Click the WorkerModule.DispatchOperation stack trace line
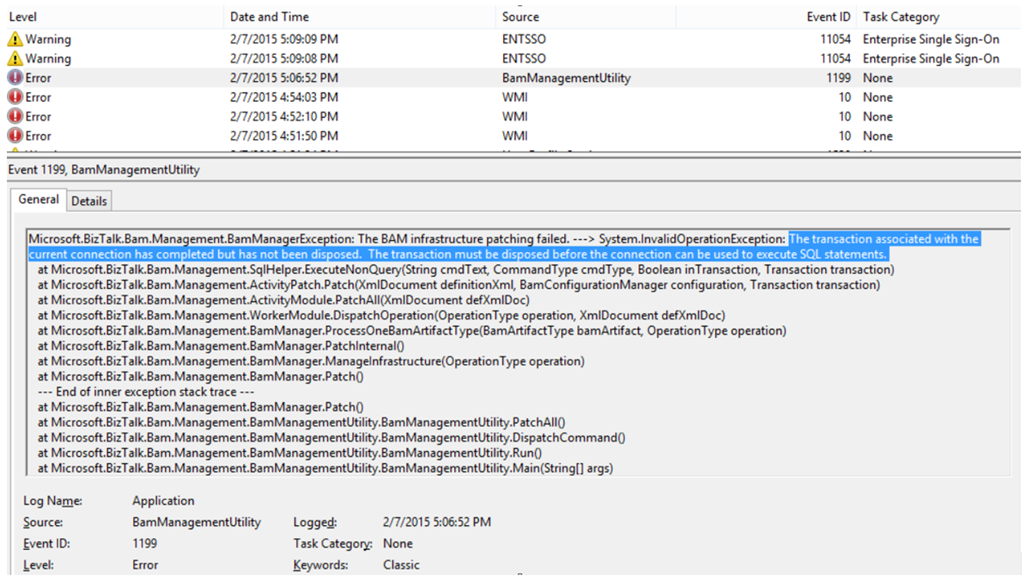 point(381,316)
